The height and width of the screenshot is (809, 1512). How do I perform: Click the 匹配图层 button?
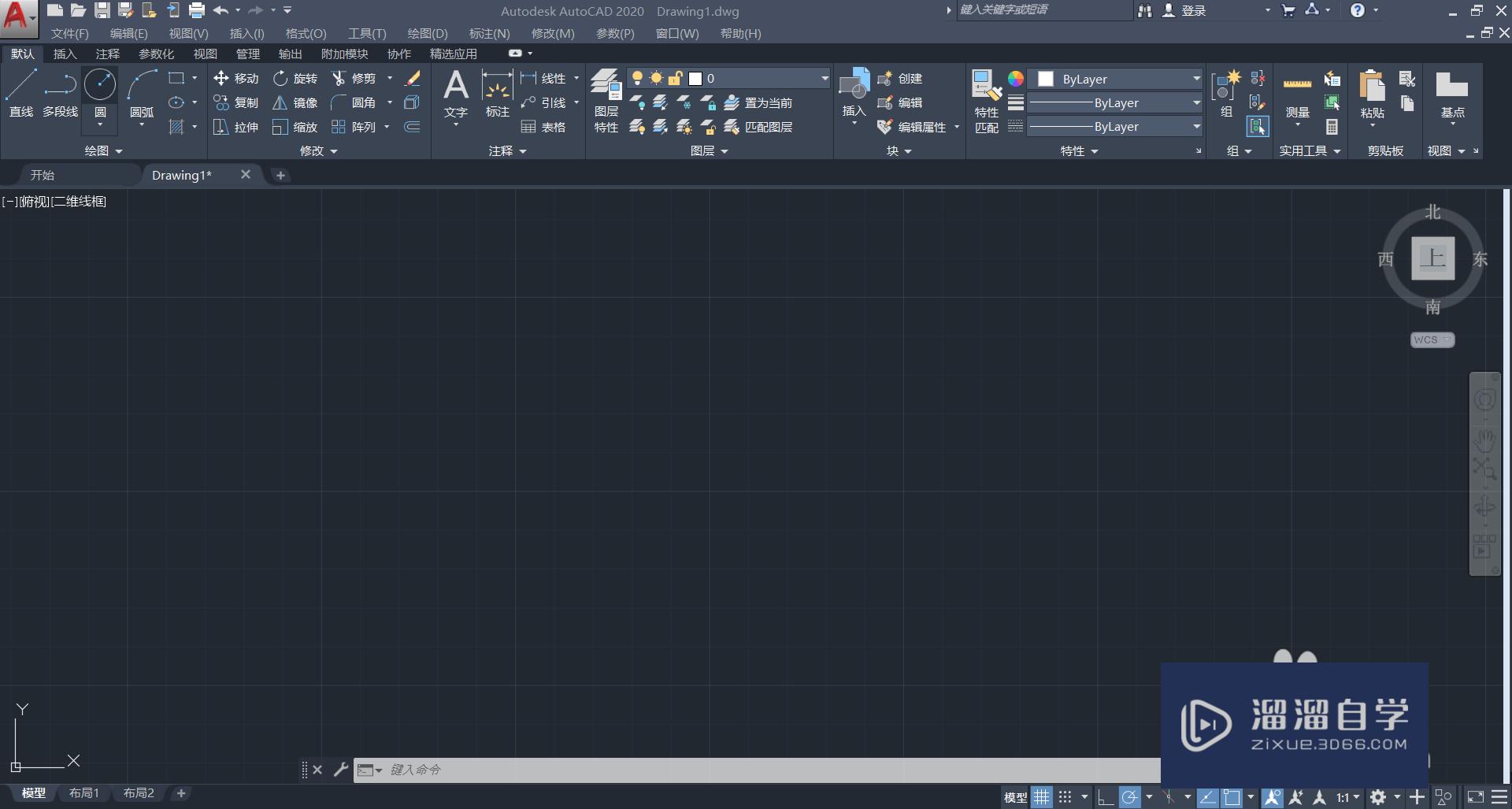click(x=758, y=127)
